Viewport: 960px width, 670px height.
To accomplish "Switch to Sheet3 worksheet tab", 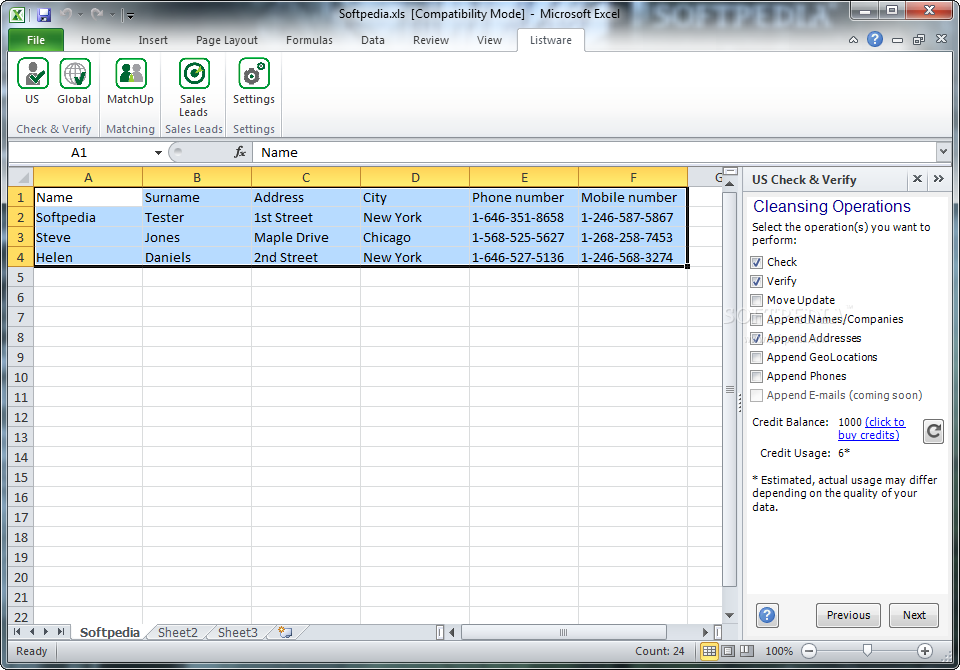I will click(238, 632).
